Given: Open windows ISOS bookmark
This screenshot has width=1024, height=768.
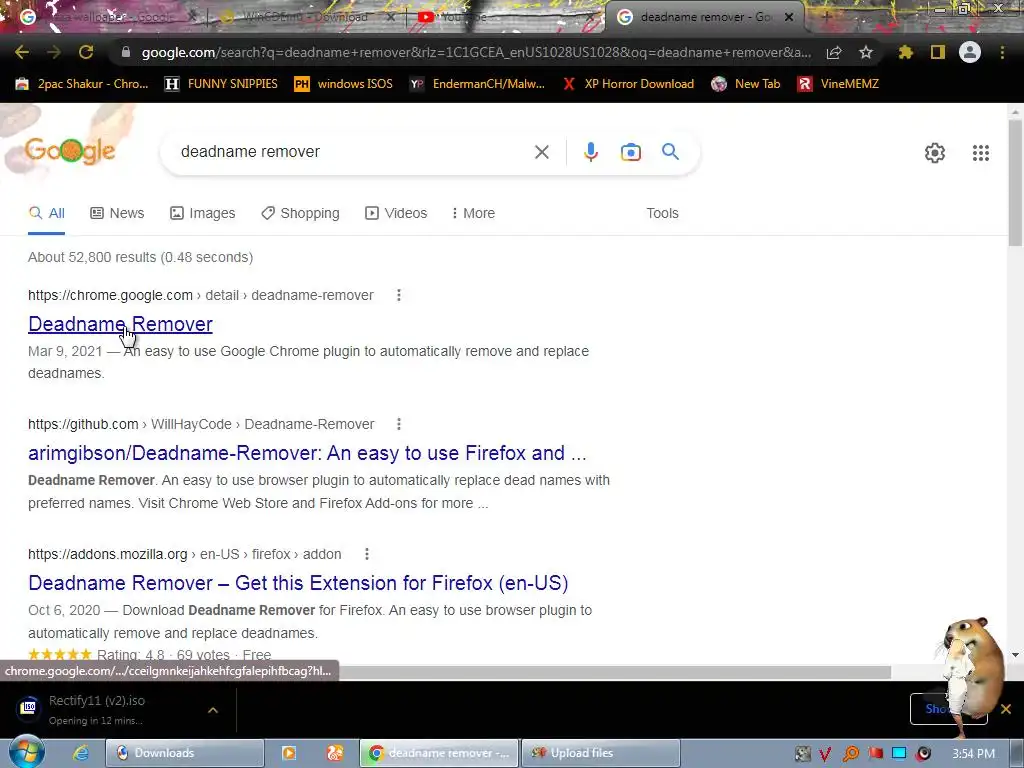Looking at the screenshot, I should (344, 84).
